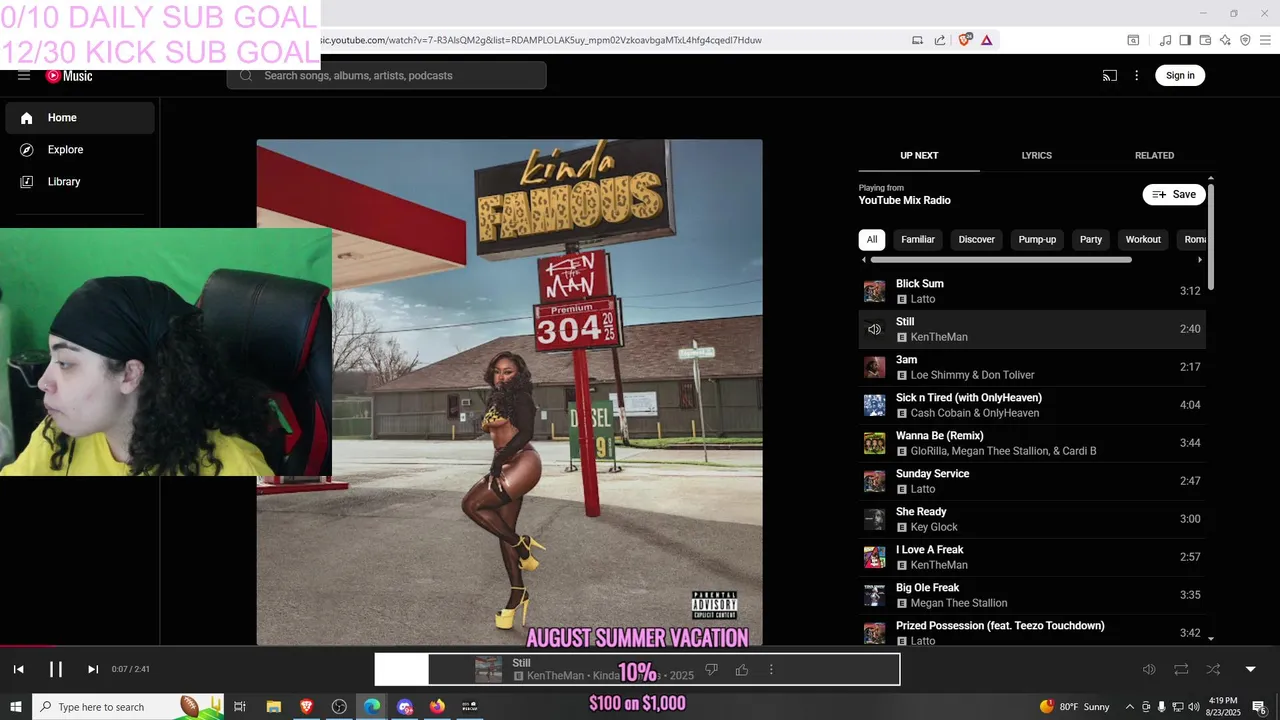Save the YouTube Mix Radio queue

[1174, 195]
